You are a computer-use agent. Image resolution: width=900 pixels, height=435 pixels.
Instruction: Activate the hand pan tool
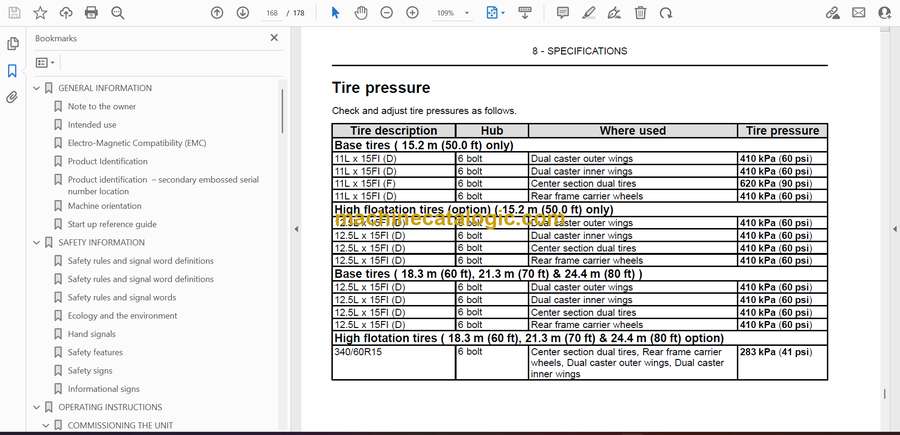360,13
